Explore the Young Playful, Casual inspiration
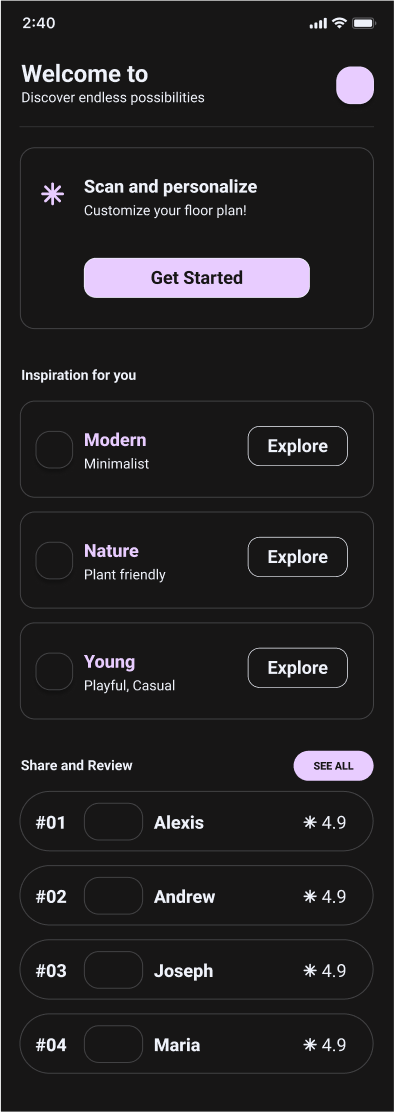The height and width of the screenshot is (1112, 394). (298, 667)
